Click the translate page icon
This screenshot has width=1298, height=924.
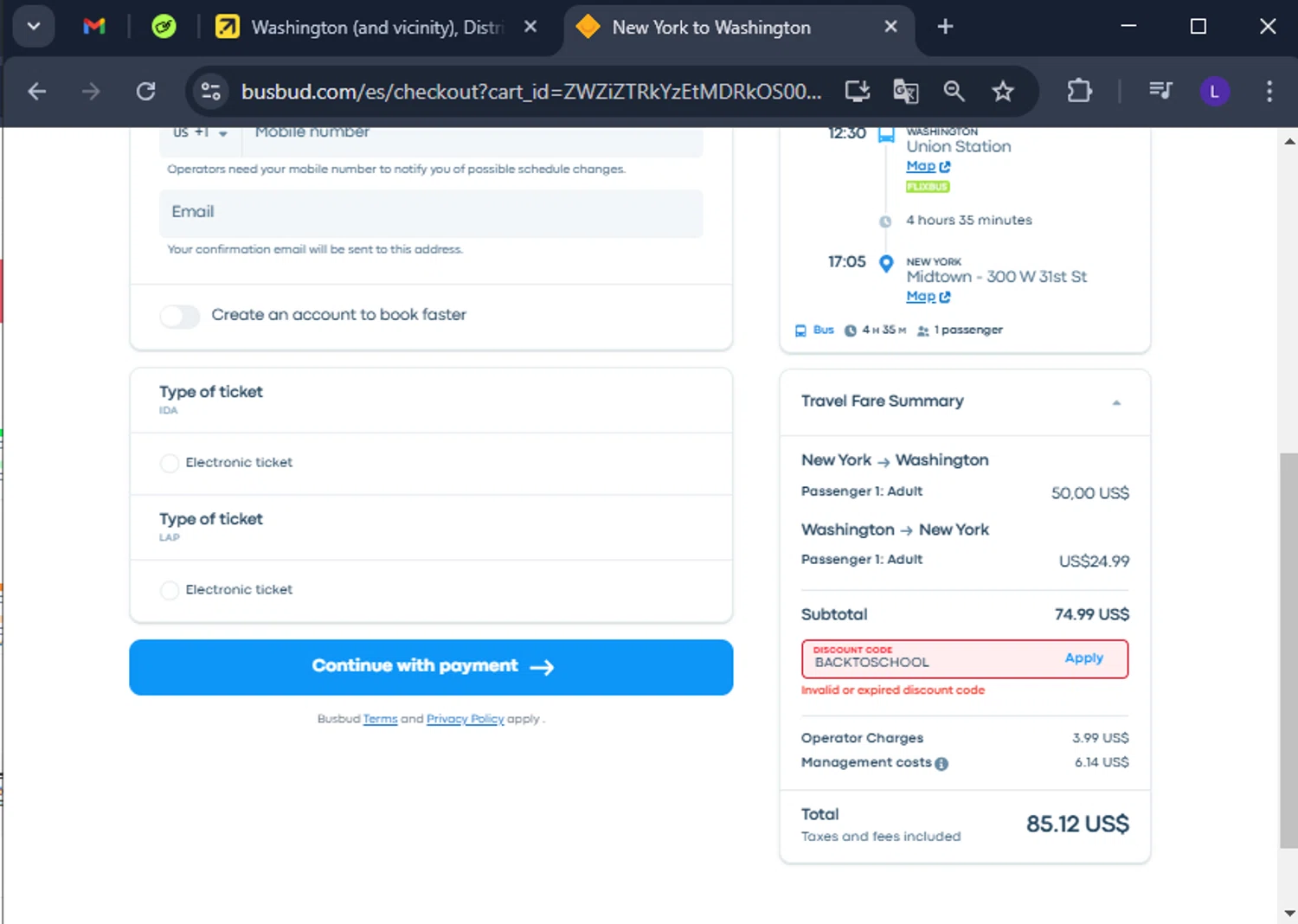(905, 91)
